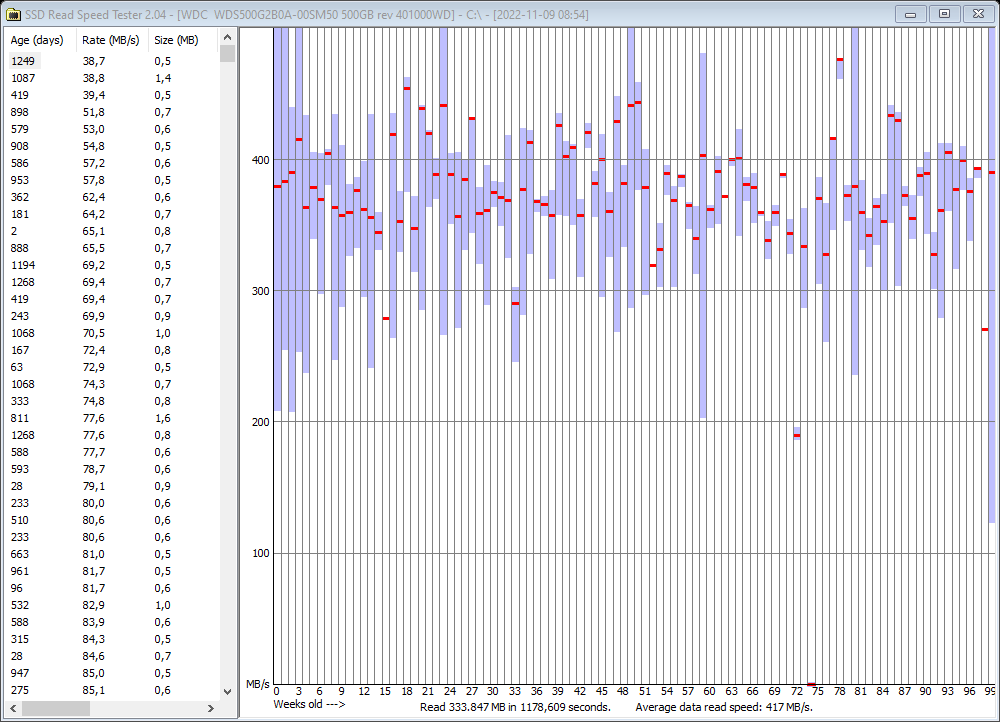1000x722 pixels.
Task: Select the row with age 181 days
Action: pos(112,214)
